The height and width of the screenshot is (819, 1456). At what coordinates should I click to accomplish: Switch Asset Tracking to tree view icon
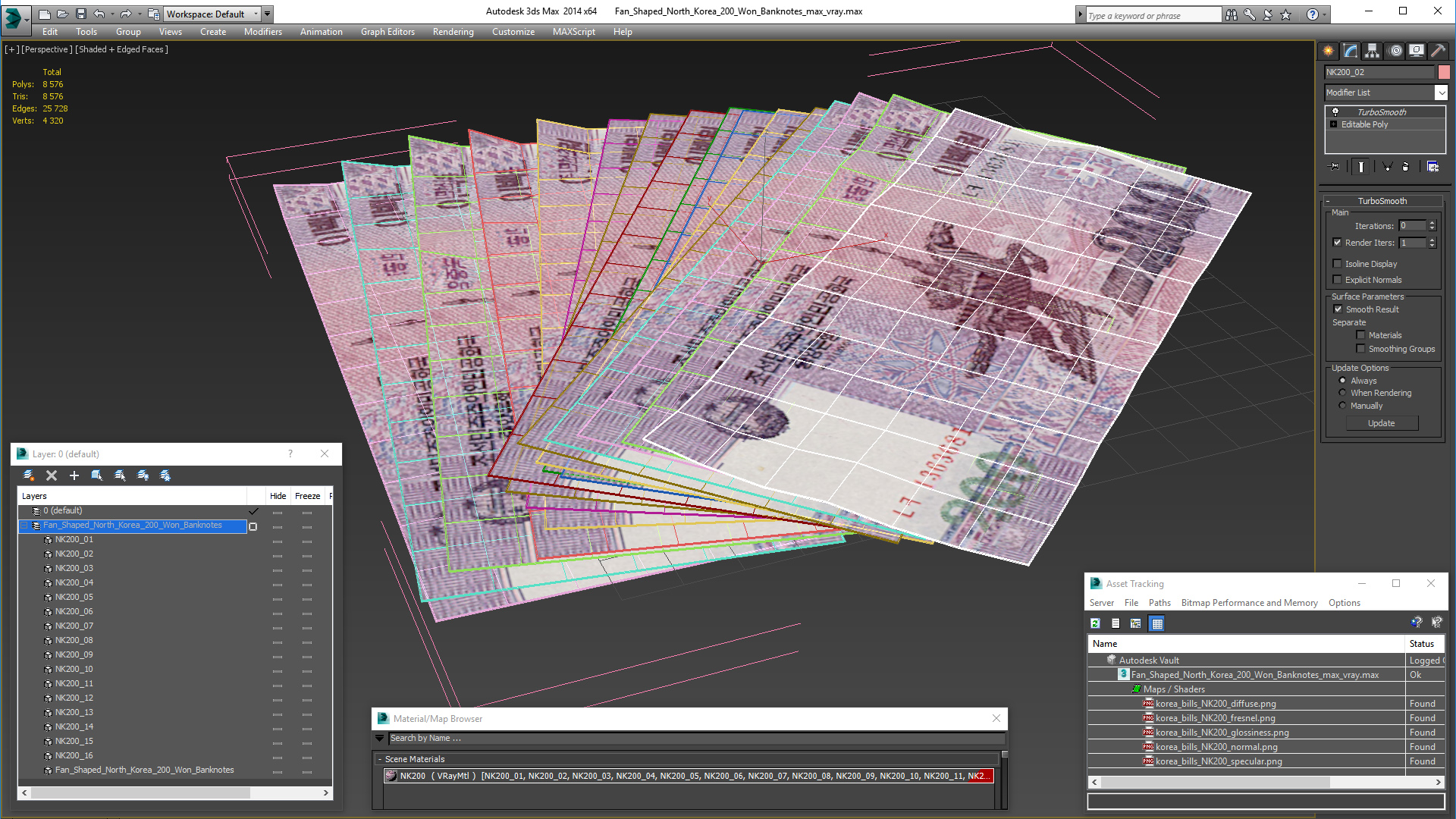[1136, 623]
